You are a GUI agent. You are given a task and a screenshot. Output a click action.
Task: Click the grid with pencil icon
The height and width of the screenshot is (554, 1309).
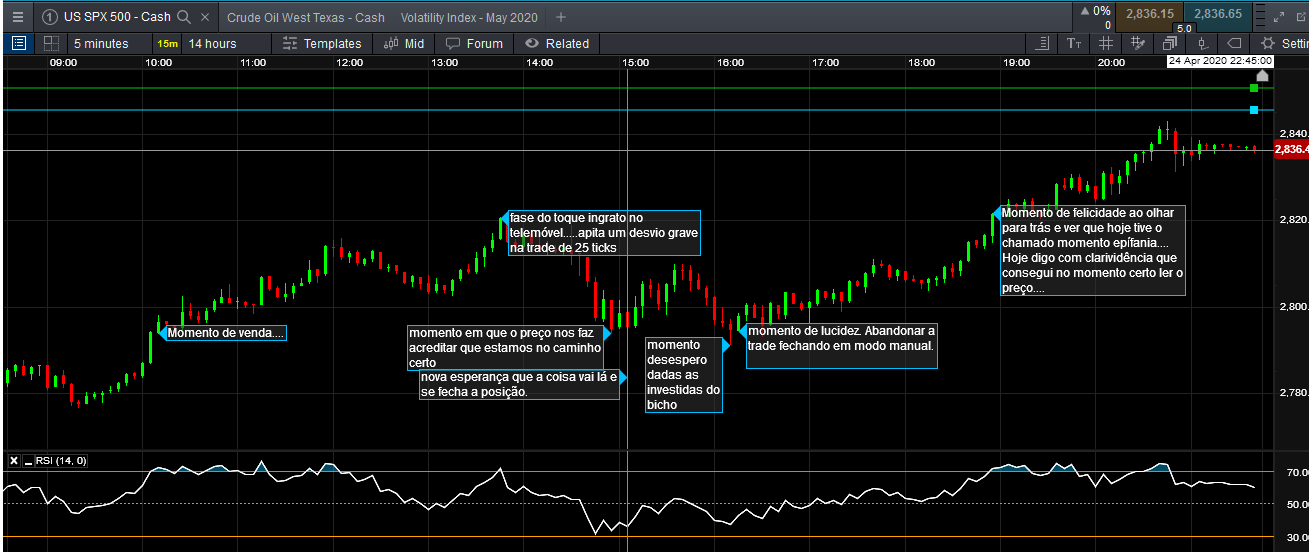tap(1138, 43)
